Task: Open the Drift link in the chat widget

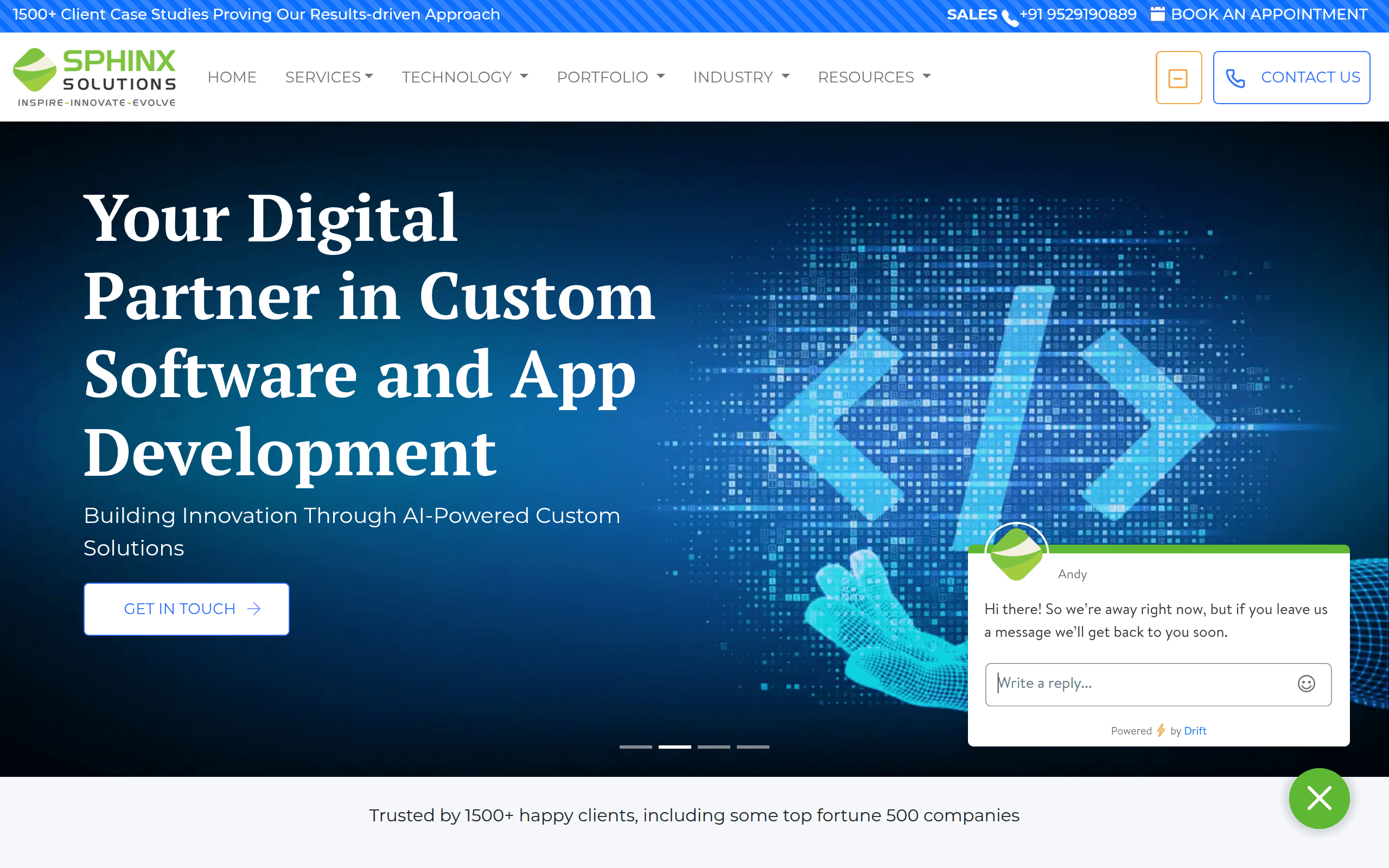Action: 1196,730
